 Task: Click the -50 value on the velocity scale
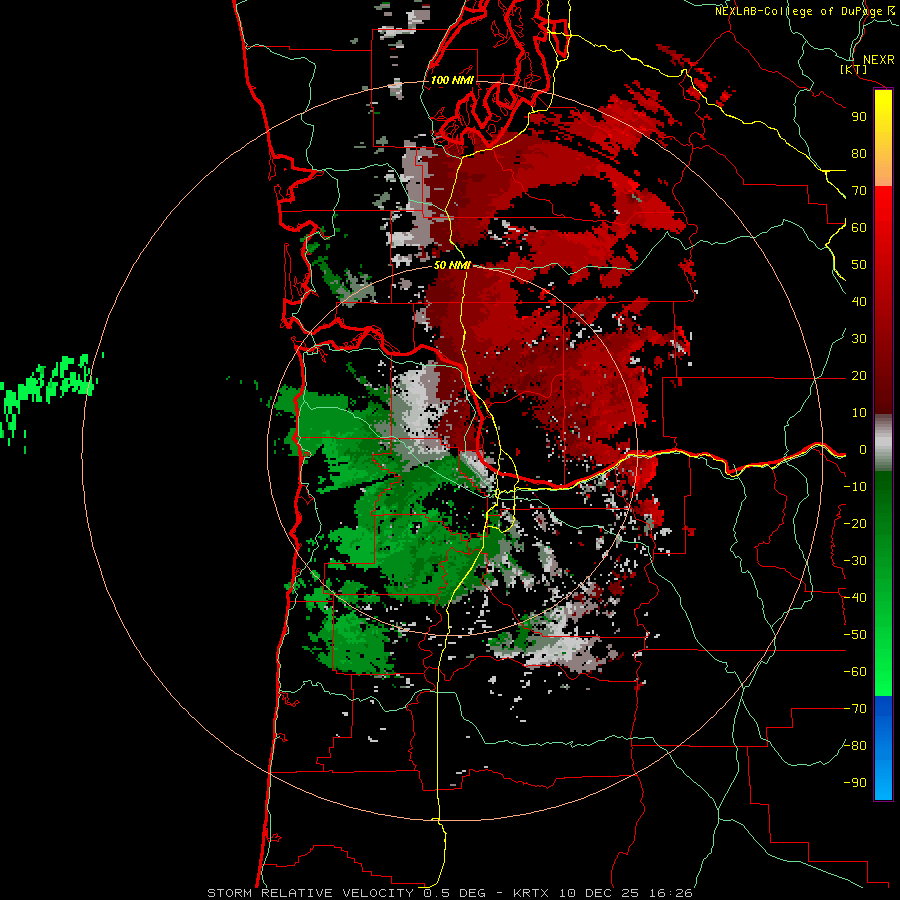tap(855, 635)
